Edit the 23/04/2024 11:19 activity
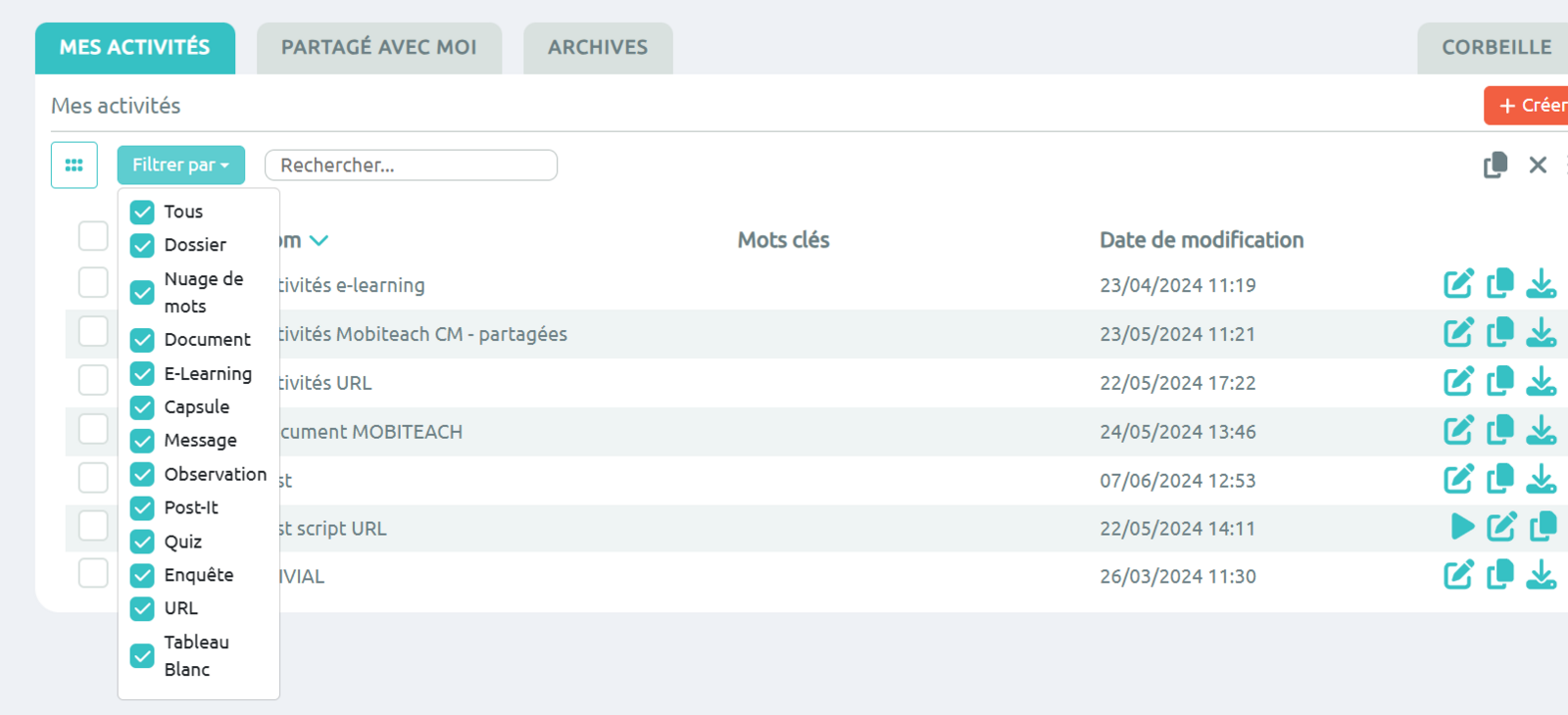Image resolution: width=1568 pixels, height=715 pixels. click(x=1458, y=284)
